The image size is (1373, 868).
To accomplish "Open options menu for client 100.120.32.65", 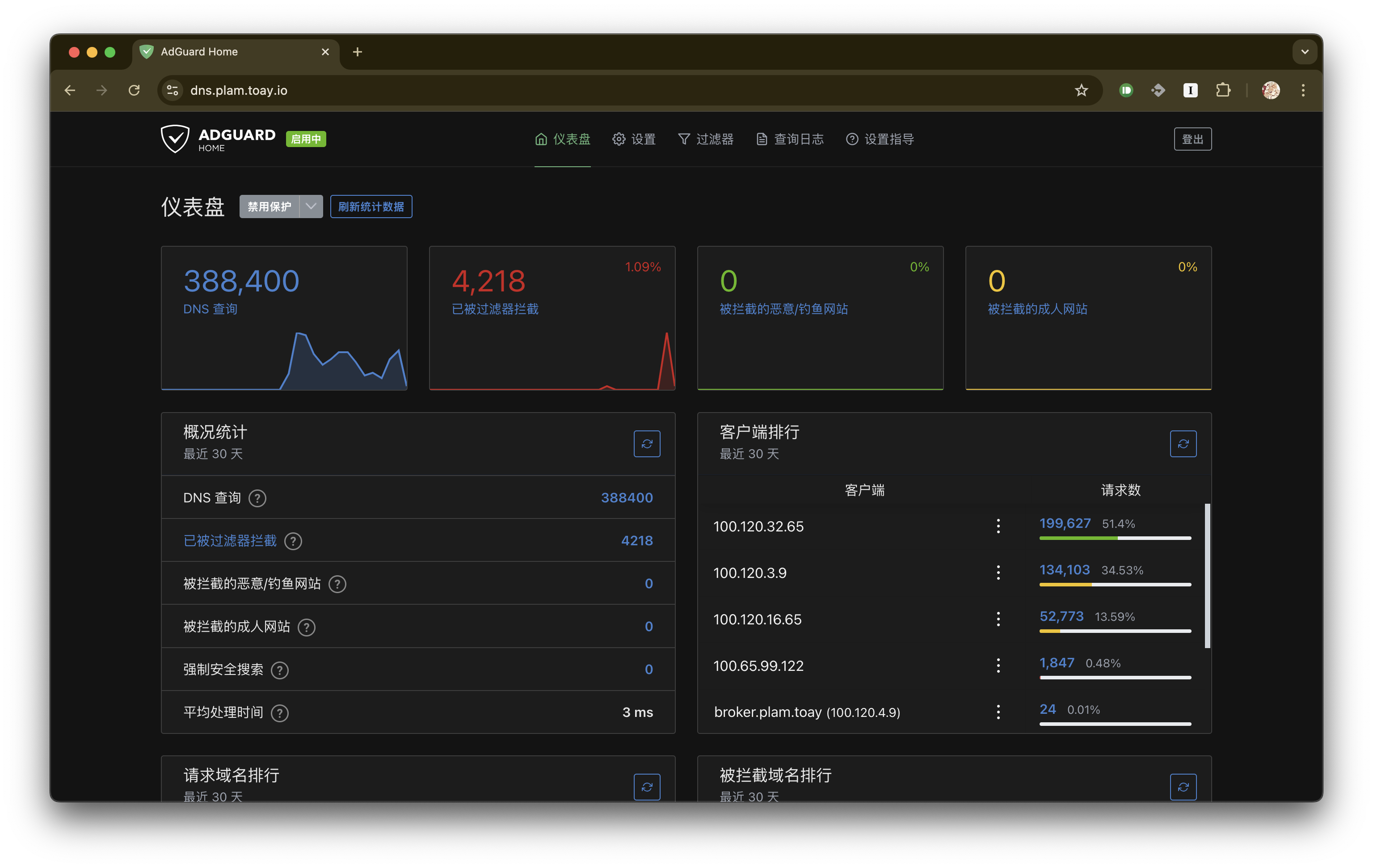I will [998, 526].
